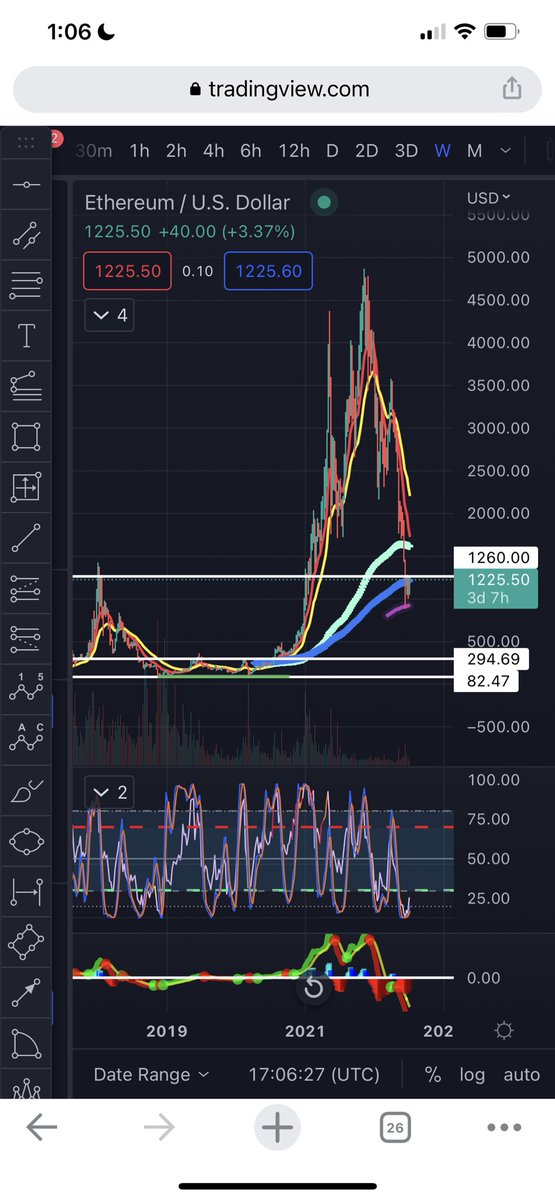
Task: Toggle log scale mode
Action: (x=472, y=1075)
